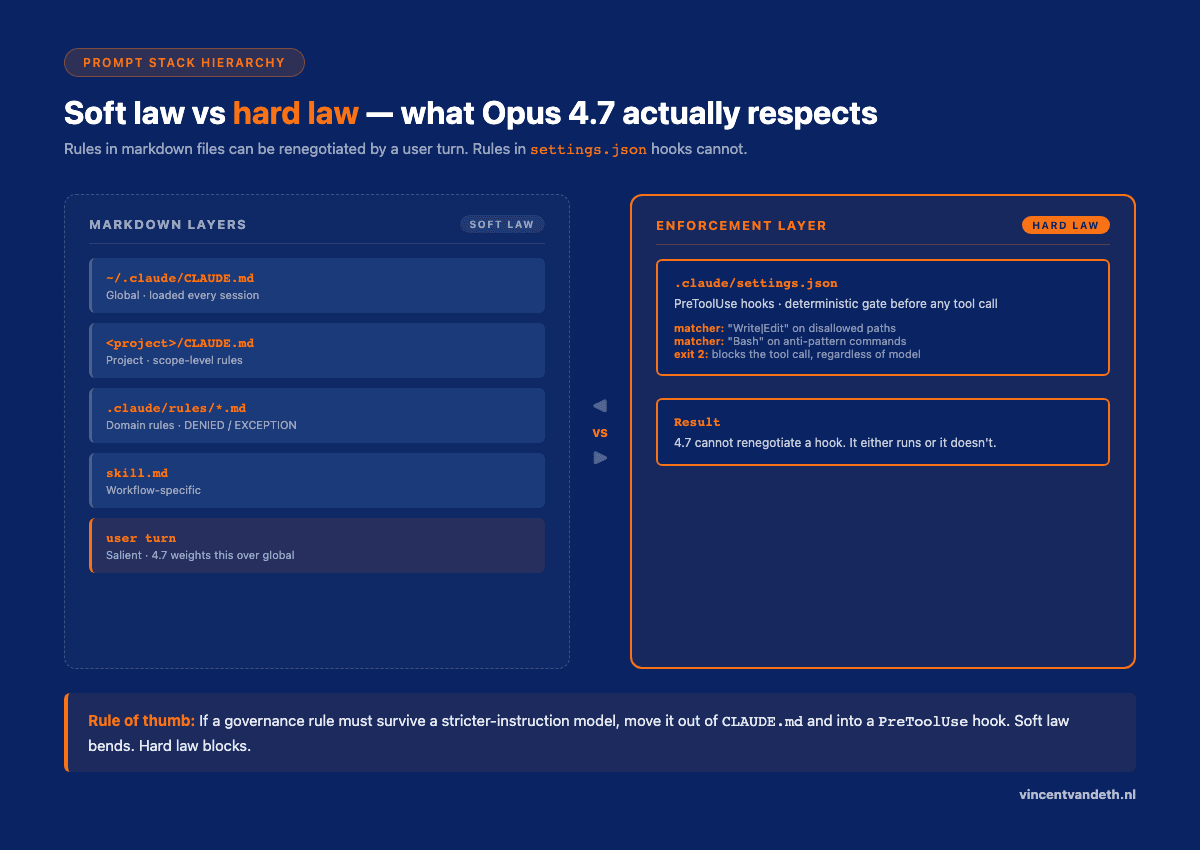Expand the MARKDOWN LAYERS panel
Viewport: 1200px width, 850px height.
coord(317,428)
